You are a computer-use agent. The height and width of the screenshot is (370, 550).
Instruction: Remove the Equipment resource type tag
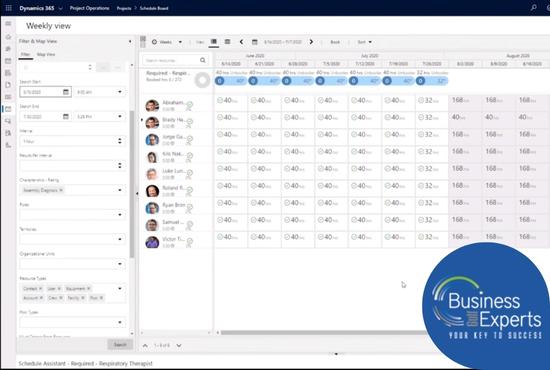point(88,288)
